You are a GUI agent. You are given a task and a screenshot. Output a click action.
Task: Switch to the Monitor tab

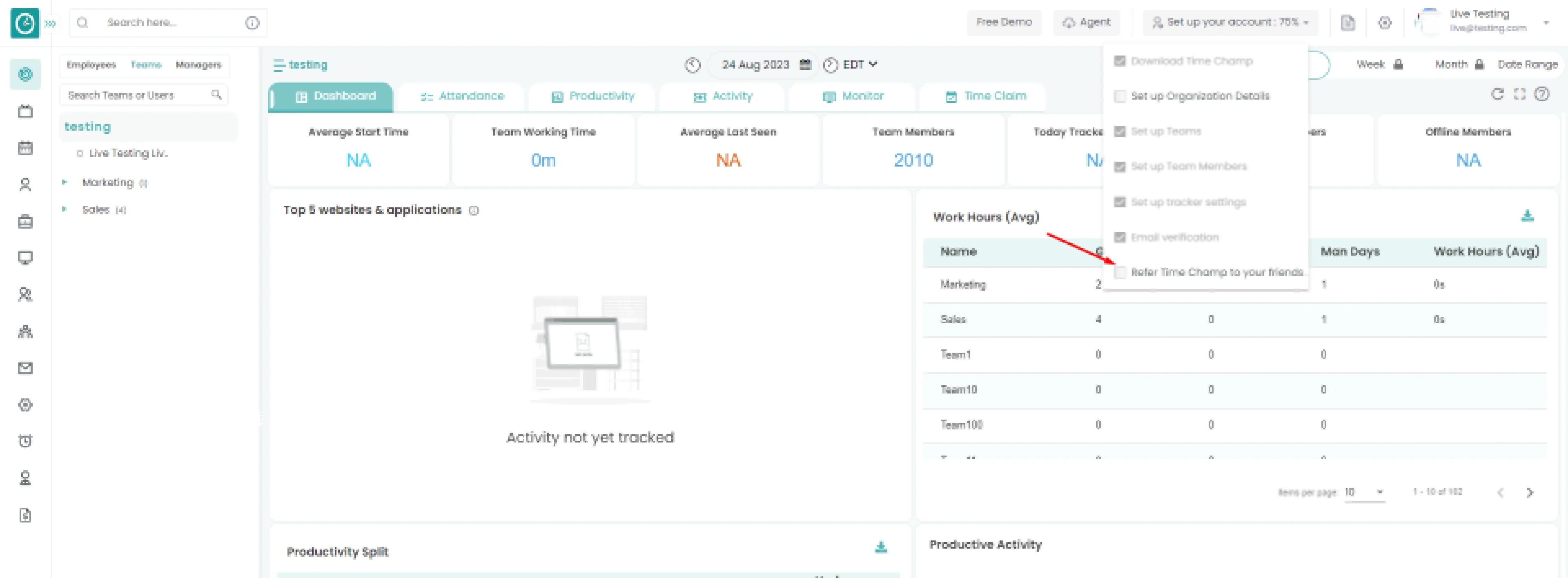(x=852, y=96)
